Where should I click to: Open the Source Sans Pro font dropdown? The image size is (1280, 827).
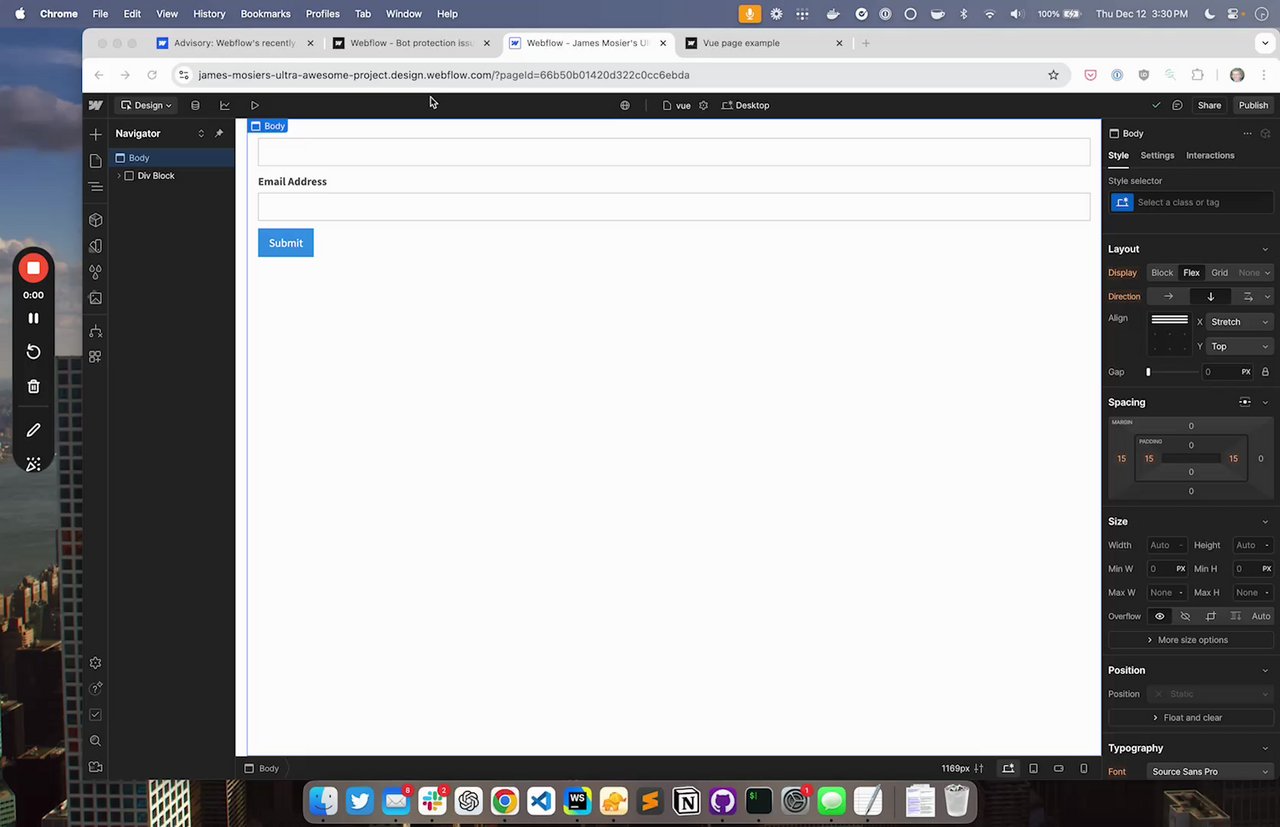coord(1210,772)
